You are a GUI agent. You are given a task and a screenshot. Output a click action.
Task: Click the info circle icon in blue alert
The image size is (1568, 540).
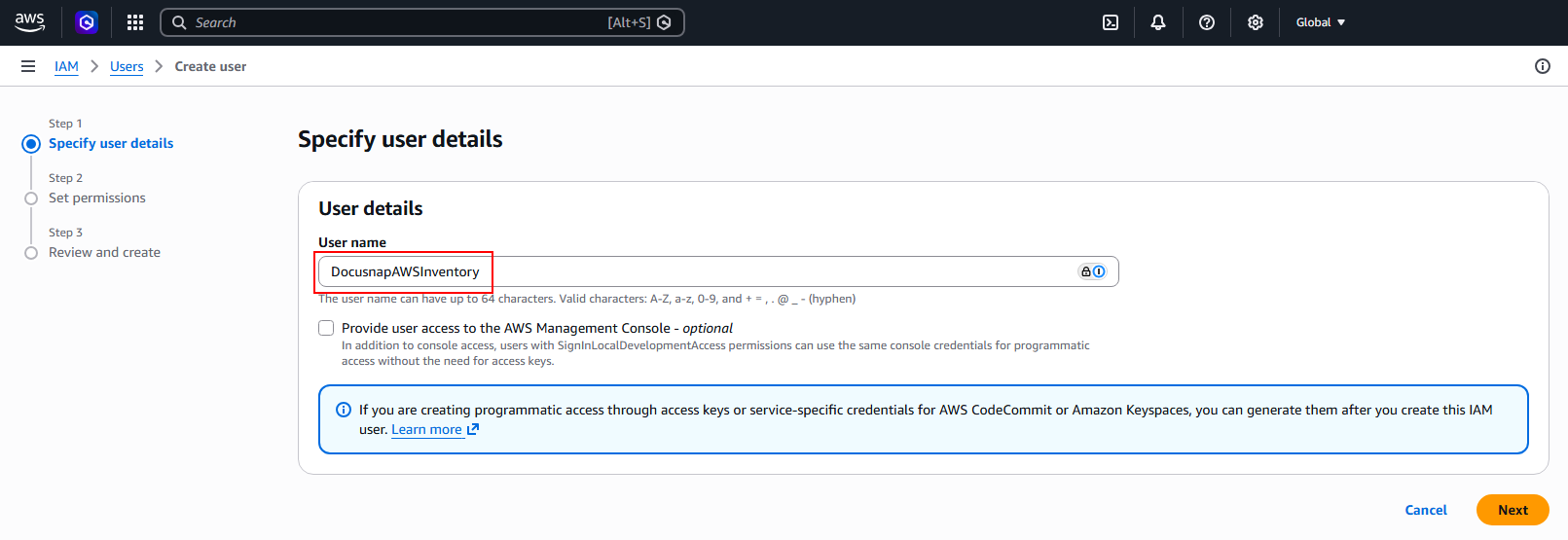pos(344,410)
